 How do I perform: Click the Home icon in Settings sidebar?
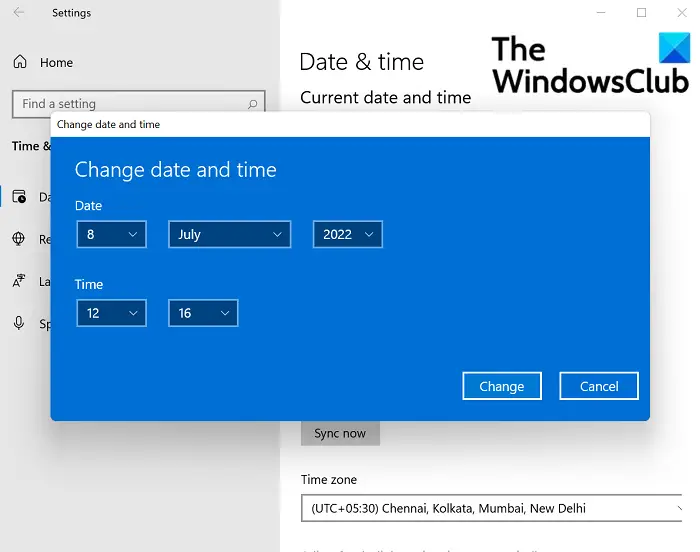pos(20,62)
